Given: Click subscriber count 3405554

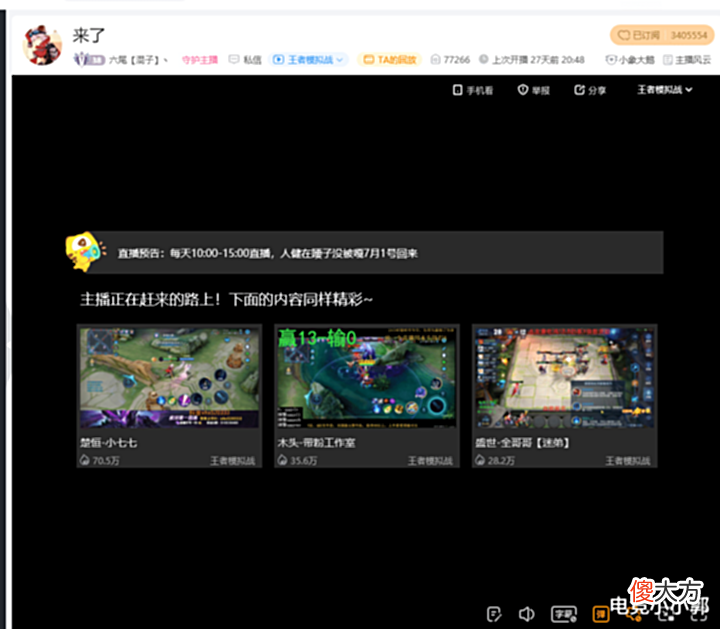Looking at the screenshot, I should click(x=689, y=35).
